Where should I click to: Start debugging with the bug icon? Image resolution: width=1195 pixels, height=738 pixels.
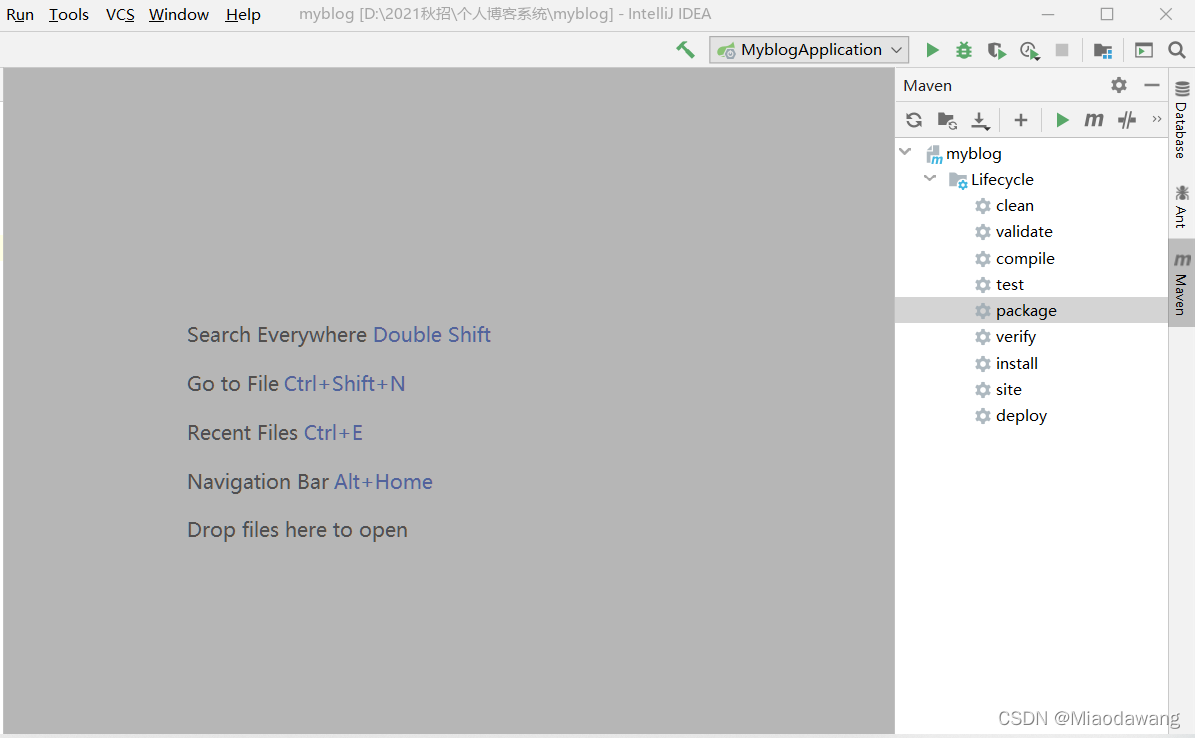tap(964, 50)
